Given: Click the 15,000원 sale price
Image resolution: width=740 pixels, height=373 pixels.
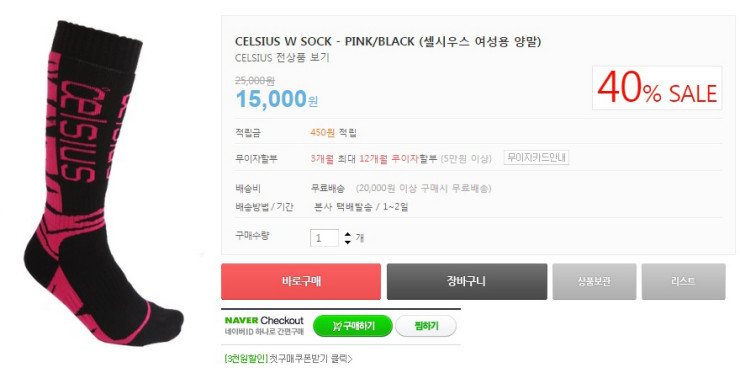Looking at the screenshot, I should point(277,99).
